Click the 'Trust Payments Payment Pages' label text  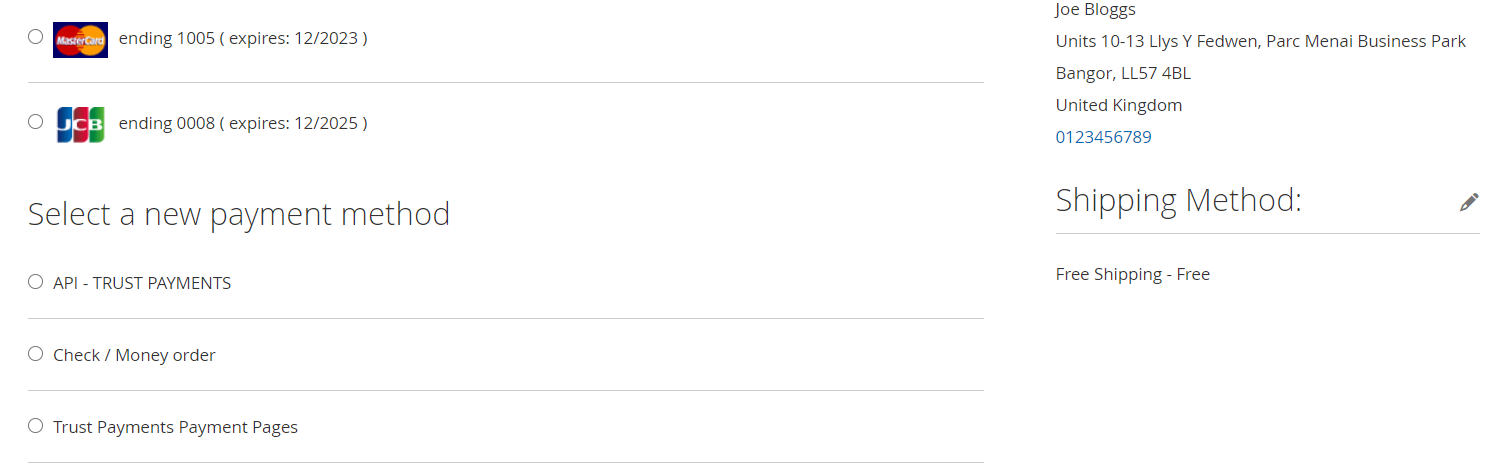pyautogui.click(x=175, y=427)
